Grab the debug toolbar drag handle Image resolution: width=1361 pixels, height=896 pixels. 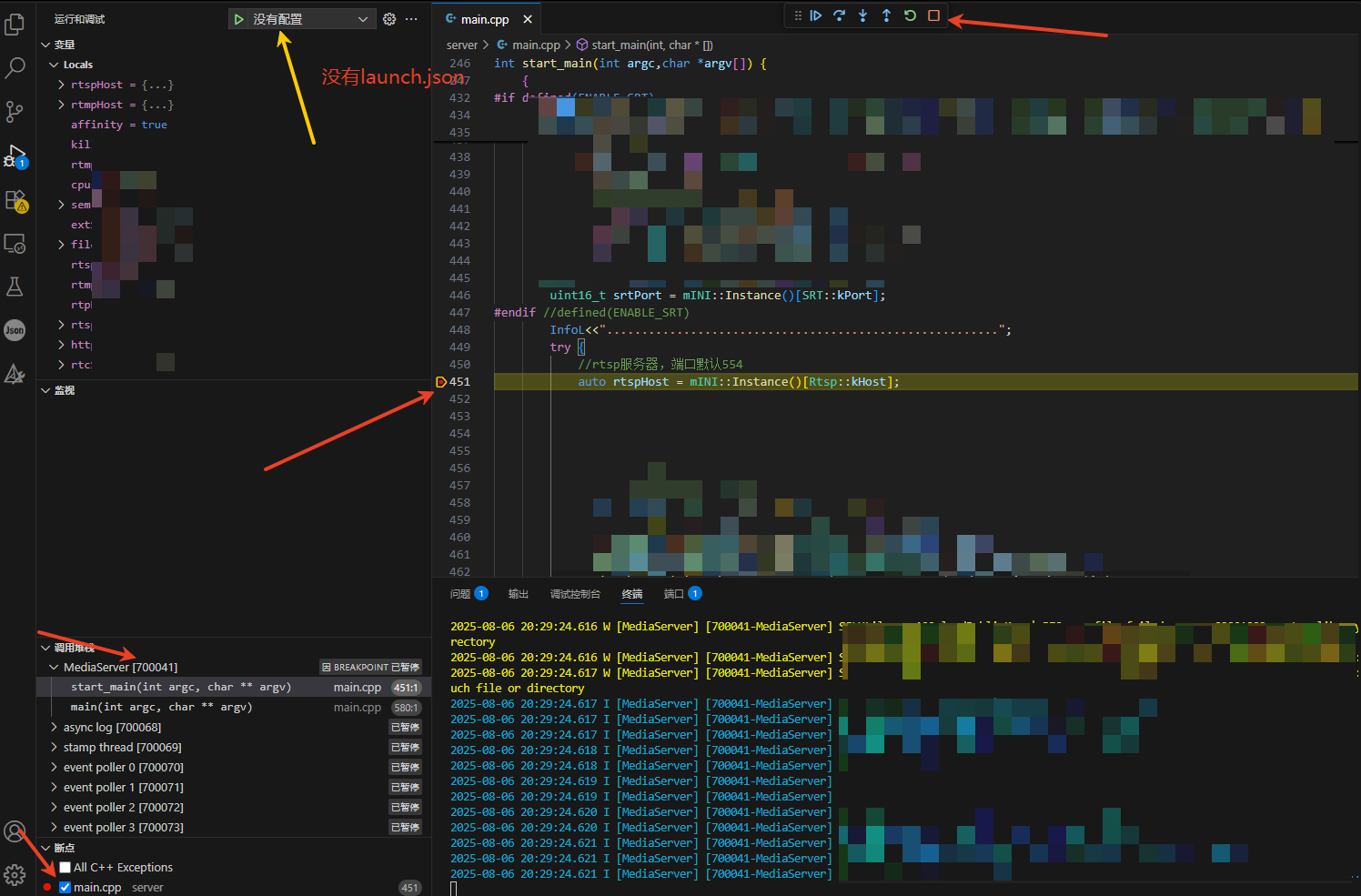[x=798, y=15]
